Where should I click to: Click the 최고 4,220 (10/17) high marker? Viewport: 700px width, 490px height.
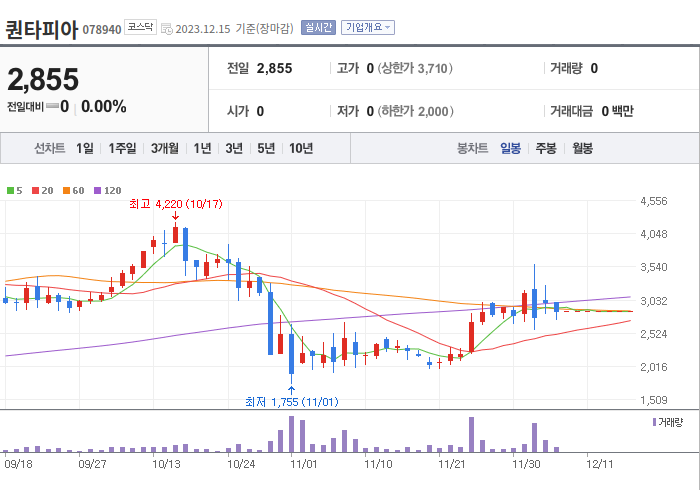[175, 204]
